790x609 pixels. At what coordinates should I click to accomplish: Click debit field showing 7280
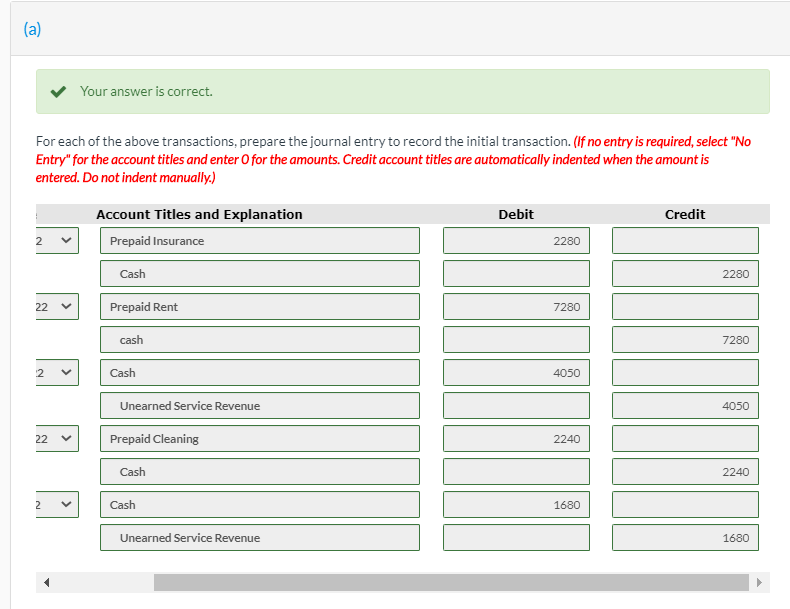[x=516, y=307]
